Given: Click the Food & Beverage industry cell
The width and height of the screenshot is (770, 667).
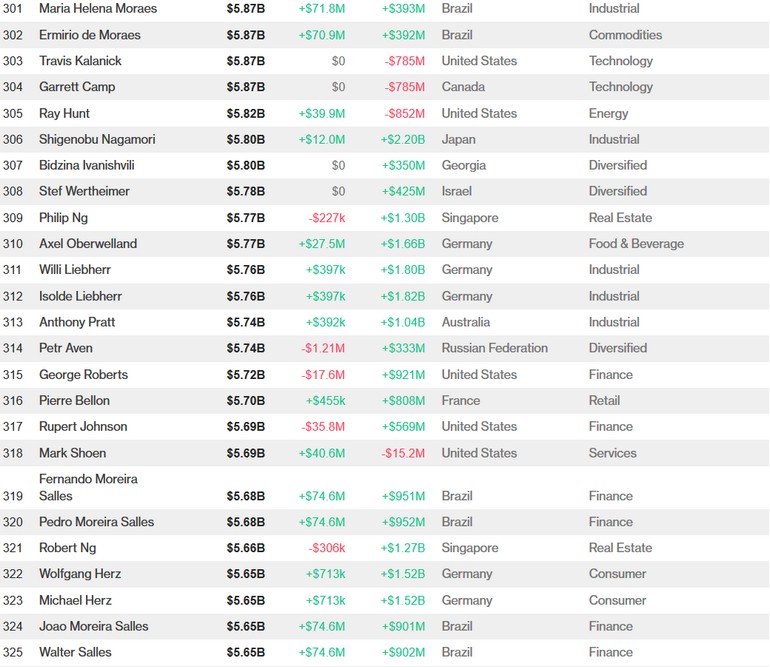Looking at the screenshot, I should click(636, 243).
